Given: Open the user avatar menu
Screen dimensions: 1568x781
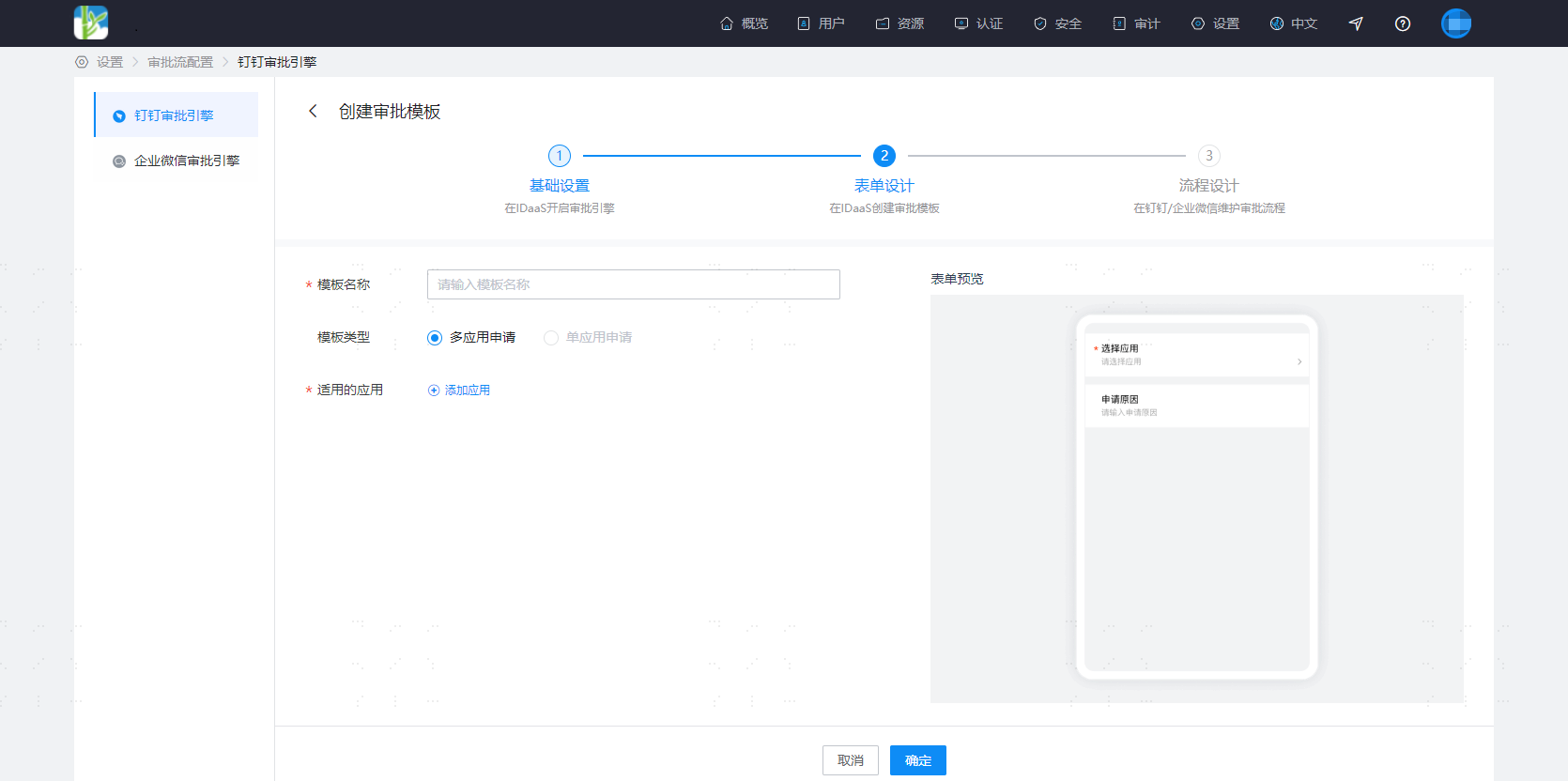Looking at the screenshot, I should (x=1456, y=23).
